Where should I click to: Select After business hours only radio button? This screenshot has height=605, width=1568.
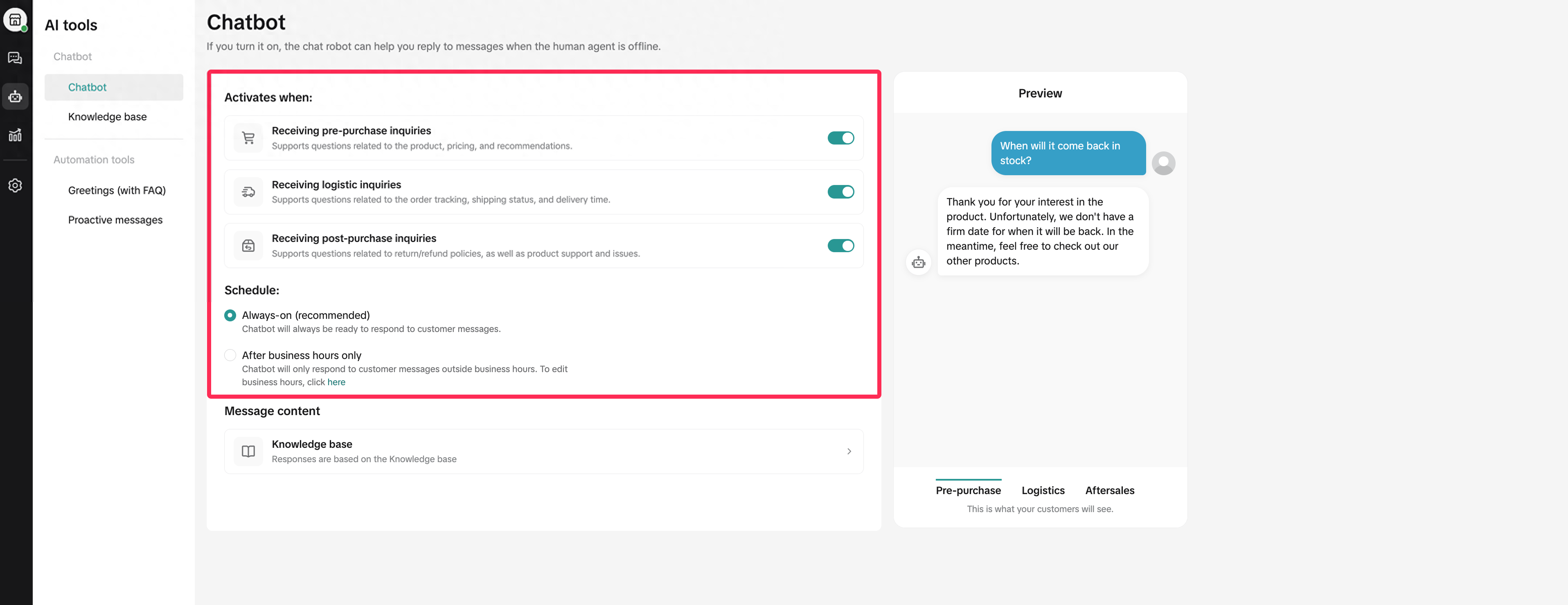pos(230,355)
